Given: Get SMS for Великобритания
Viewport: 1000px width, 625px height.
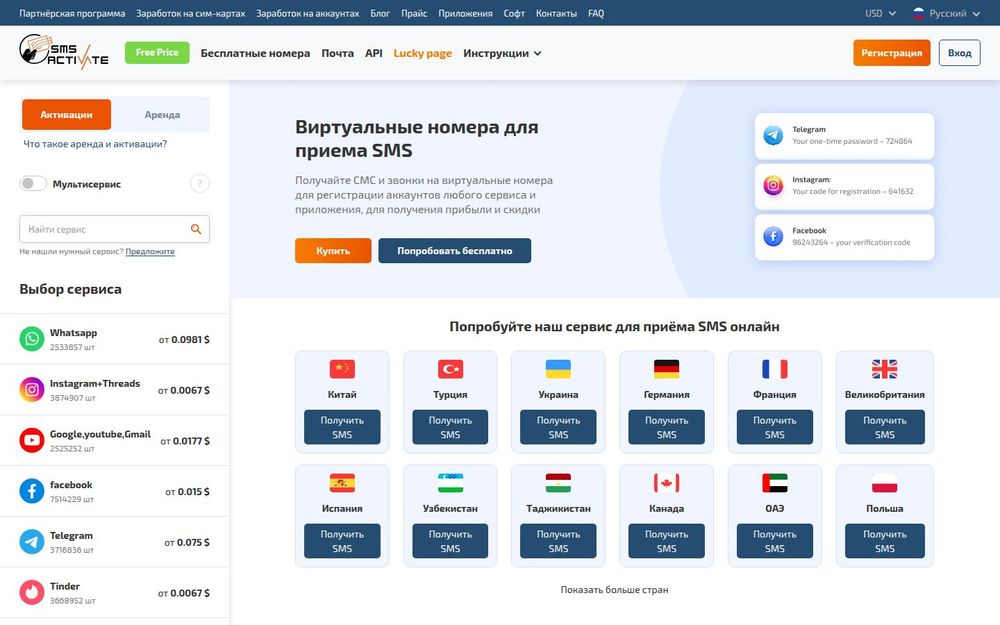Looking at the screenshot, I should click(885, 427).
